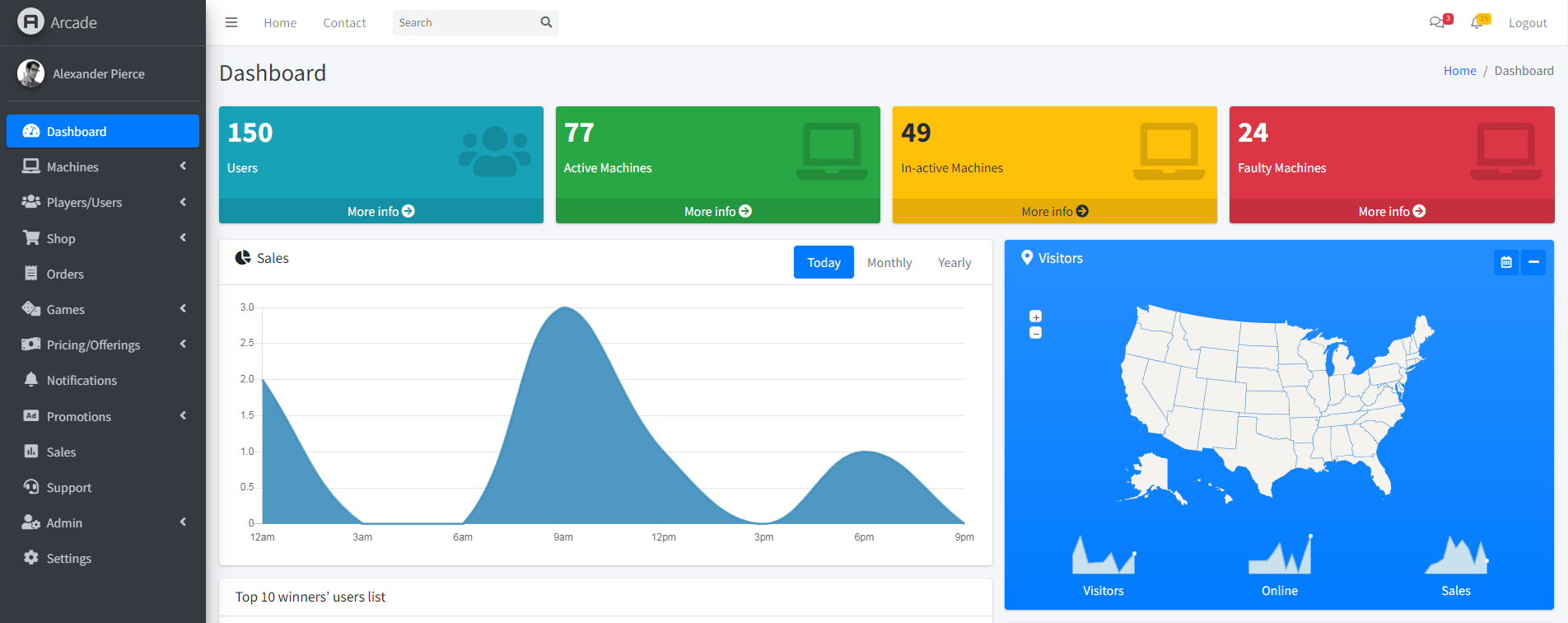
Task: Expand the Machines submenu chevron
Action: click(x=183, y=166)
